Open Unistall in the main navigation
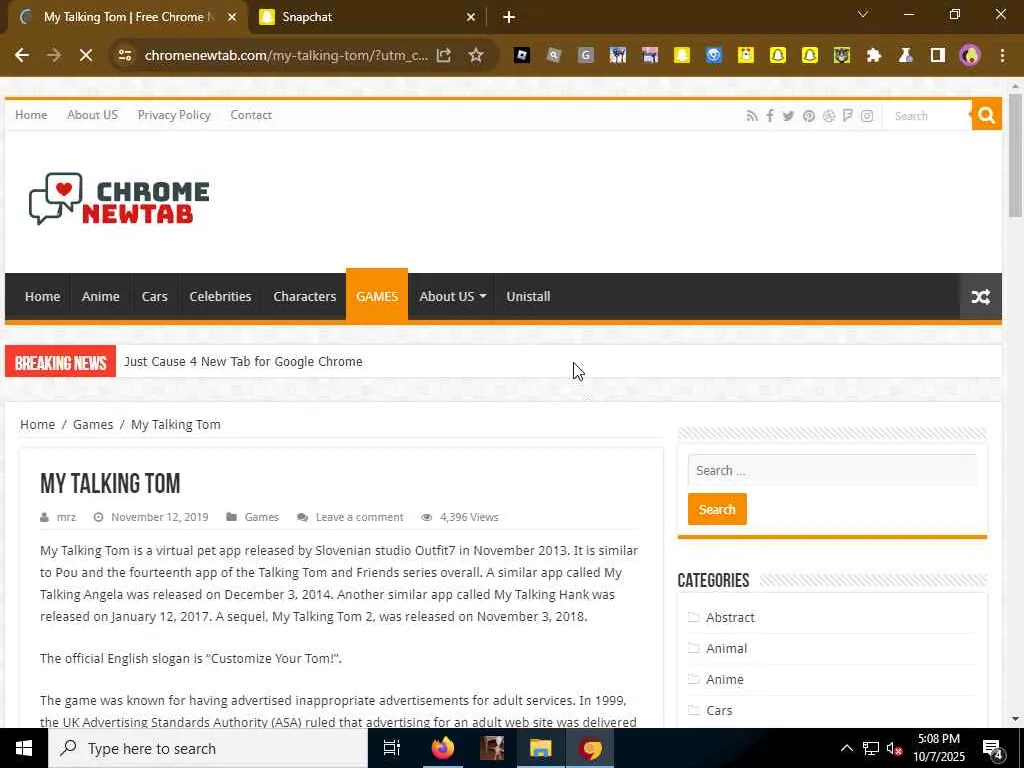1024x768 pixels. pyautogui.click(x=528, y=296)
